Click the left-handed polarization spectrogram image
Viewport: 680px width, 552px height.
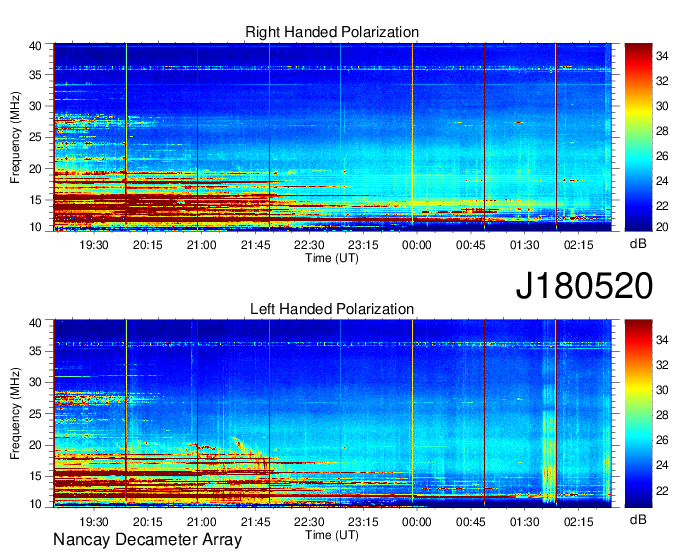coord(333,413)
